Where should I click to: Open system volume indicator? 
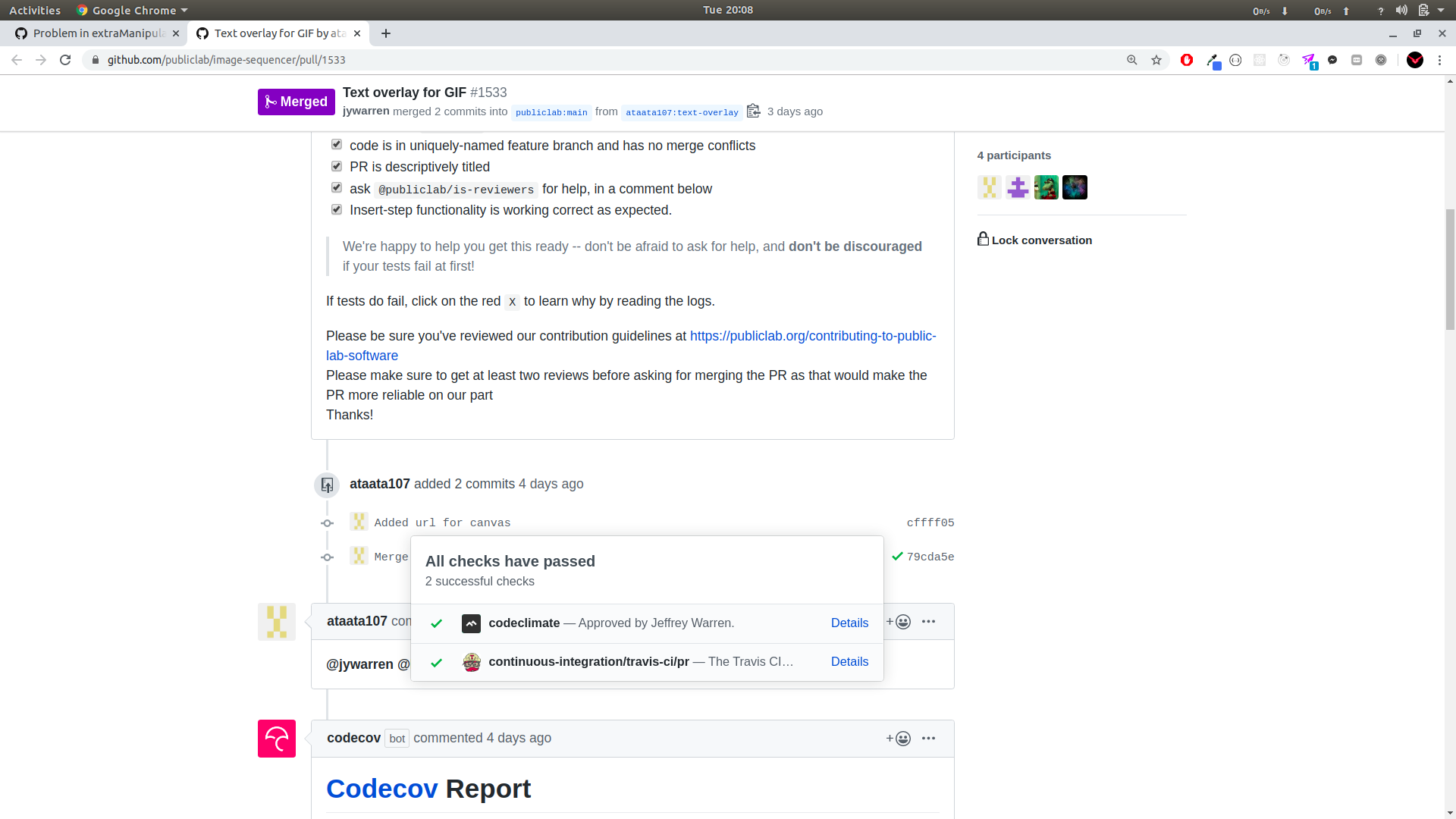coord(1401,11)
